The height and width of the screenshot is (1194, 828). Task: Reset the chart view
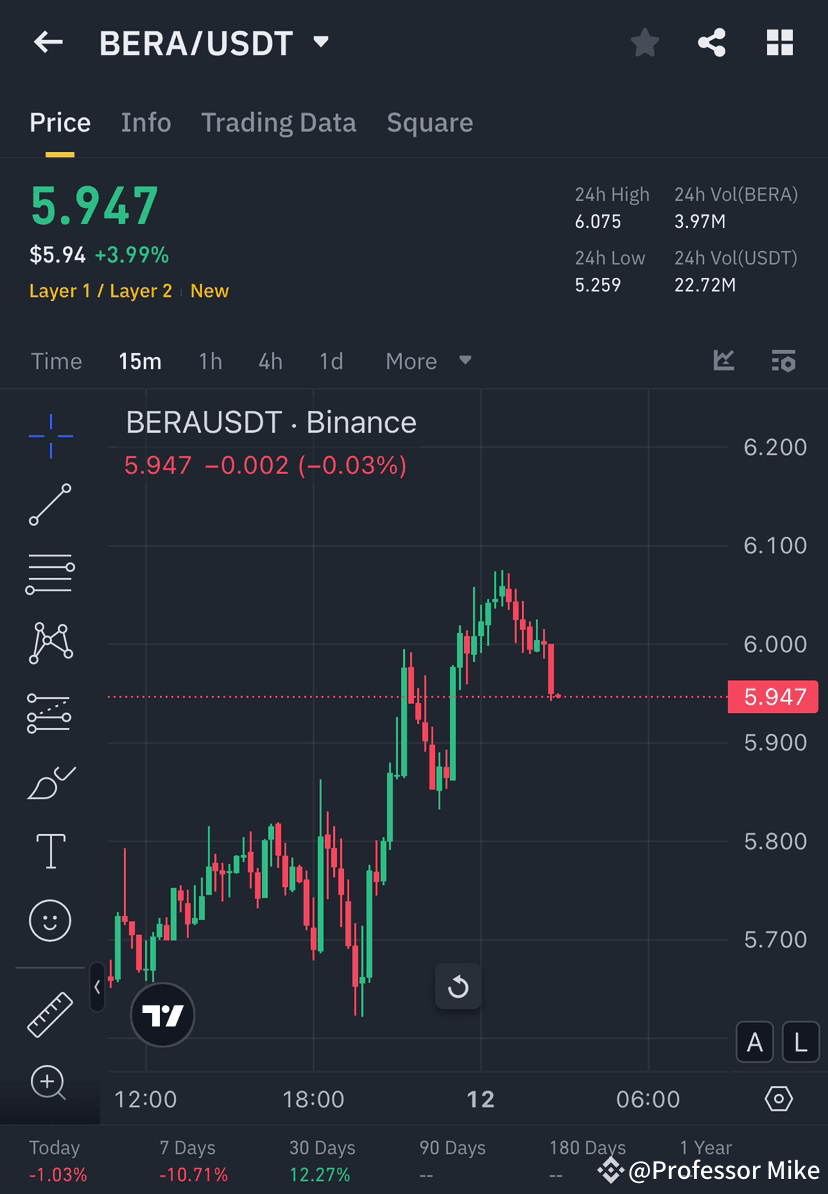(458, 987)
